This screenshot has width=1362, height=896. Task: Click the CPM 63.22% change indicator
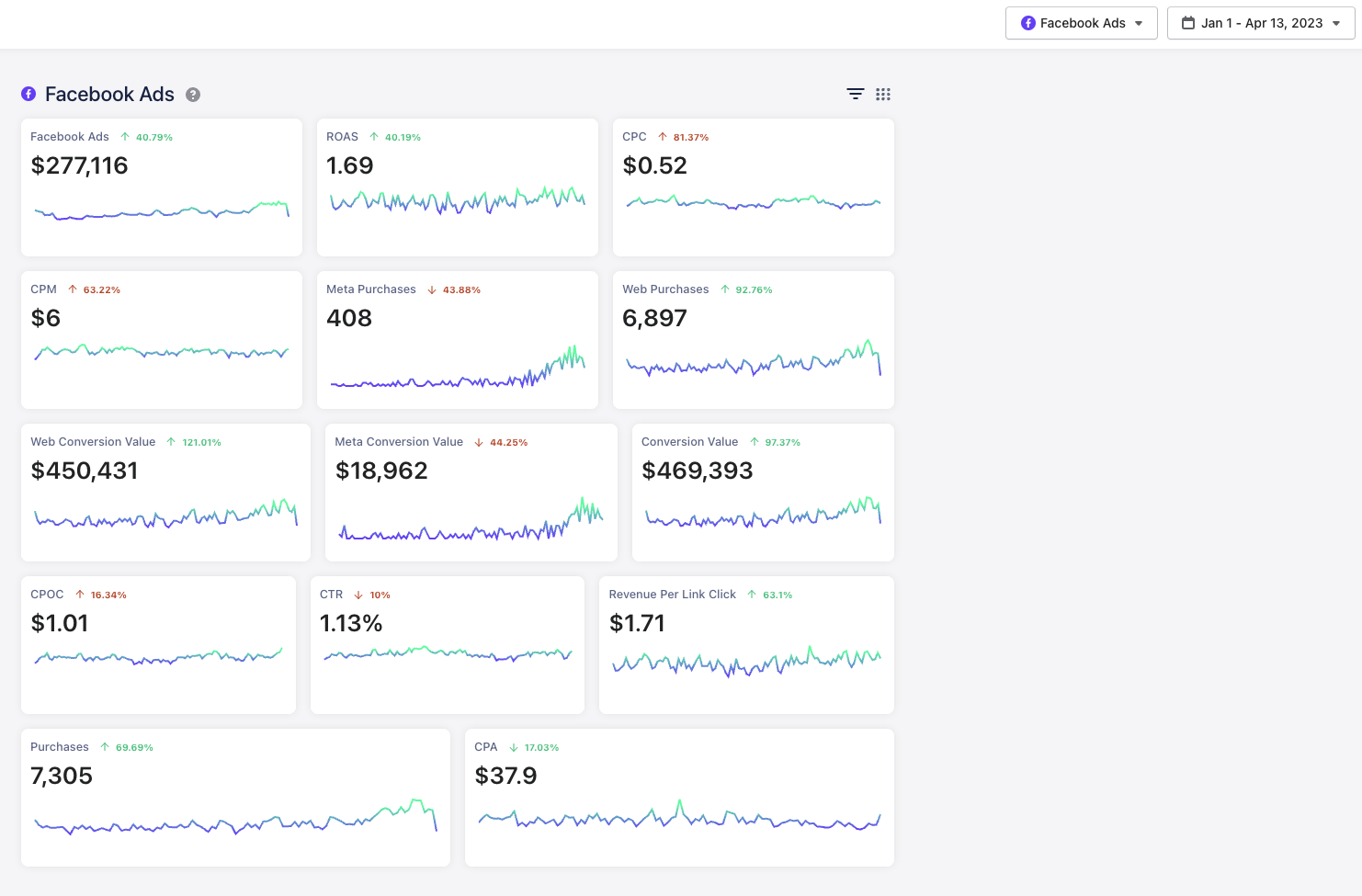click(x=94, y=289)
